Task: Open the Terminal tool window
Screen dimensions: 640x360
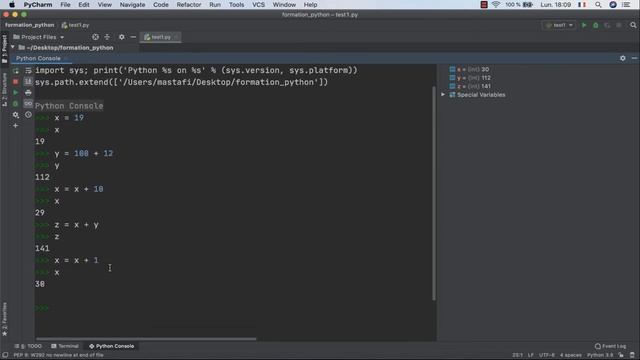Action: click(65, 346)
